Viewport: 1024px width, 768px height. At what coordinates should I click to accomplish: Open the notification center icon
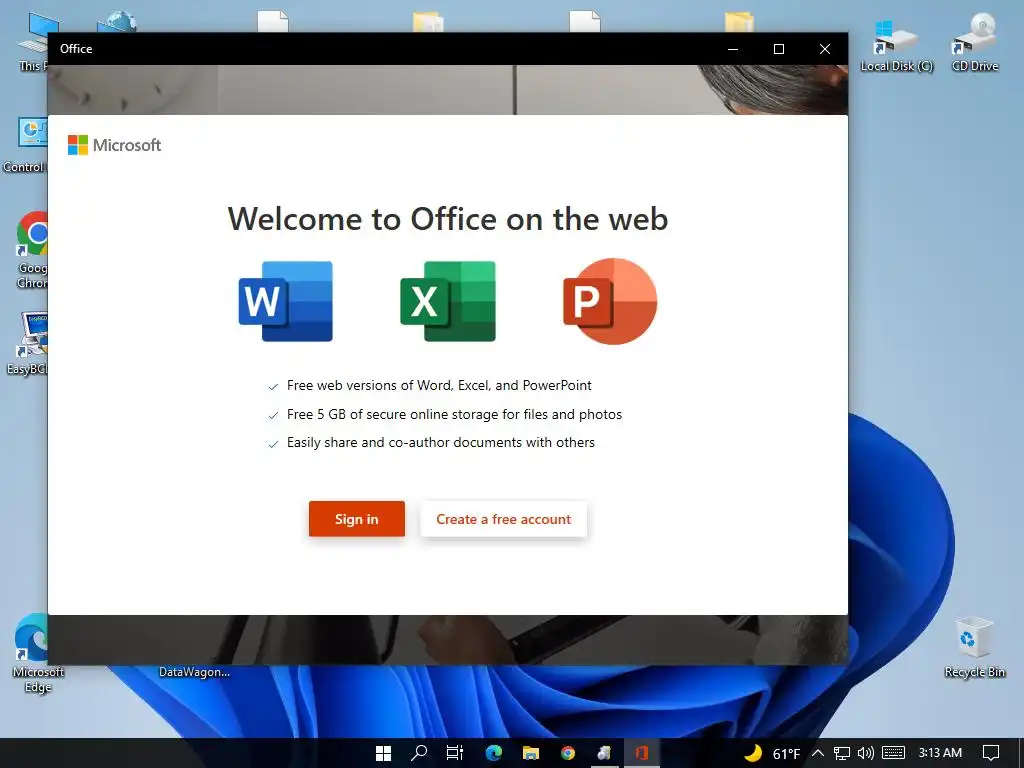click(x=991, y=754)
